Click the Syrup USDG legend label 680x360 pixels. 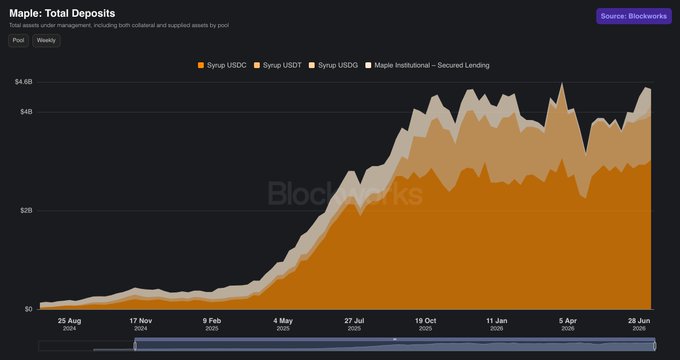[338, 65]
